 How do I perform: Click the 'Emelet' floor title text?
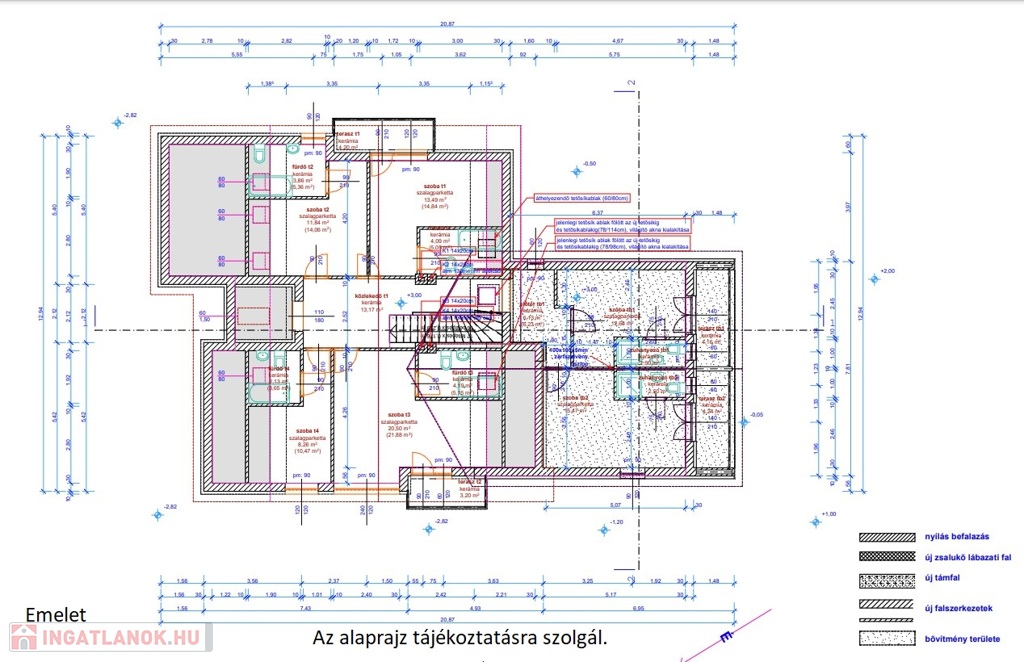coord(55,615)
